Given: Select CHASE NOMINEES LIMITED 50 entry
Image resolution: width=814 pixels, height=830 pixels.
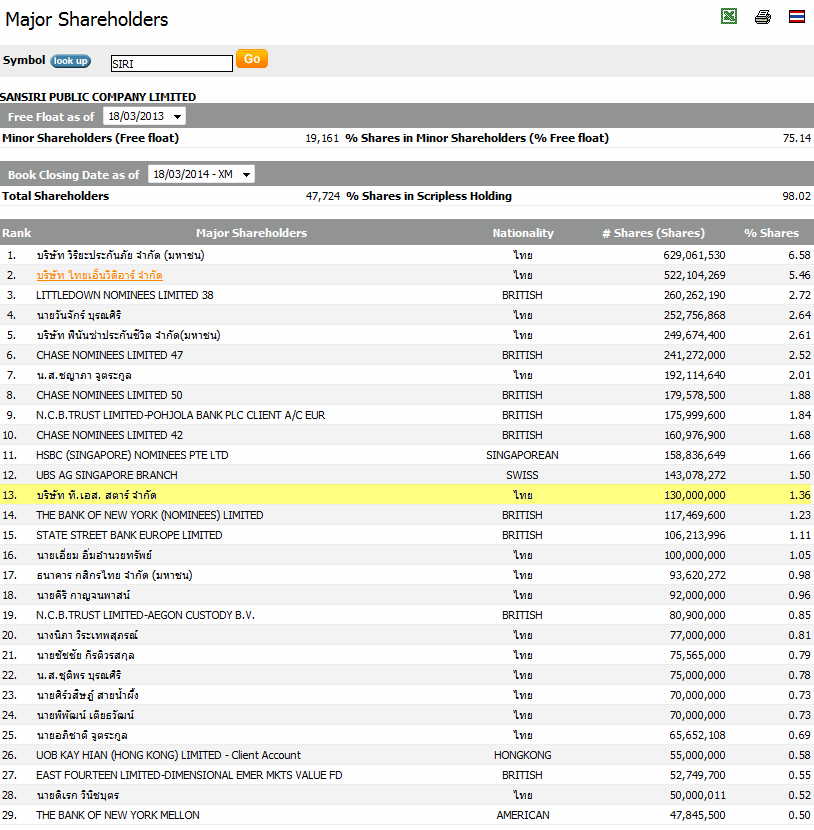Looking at the screenshot, I should click(109, 395).
